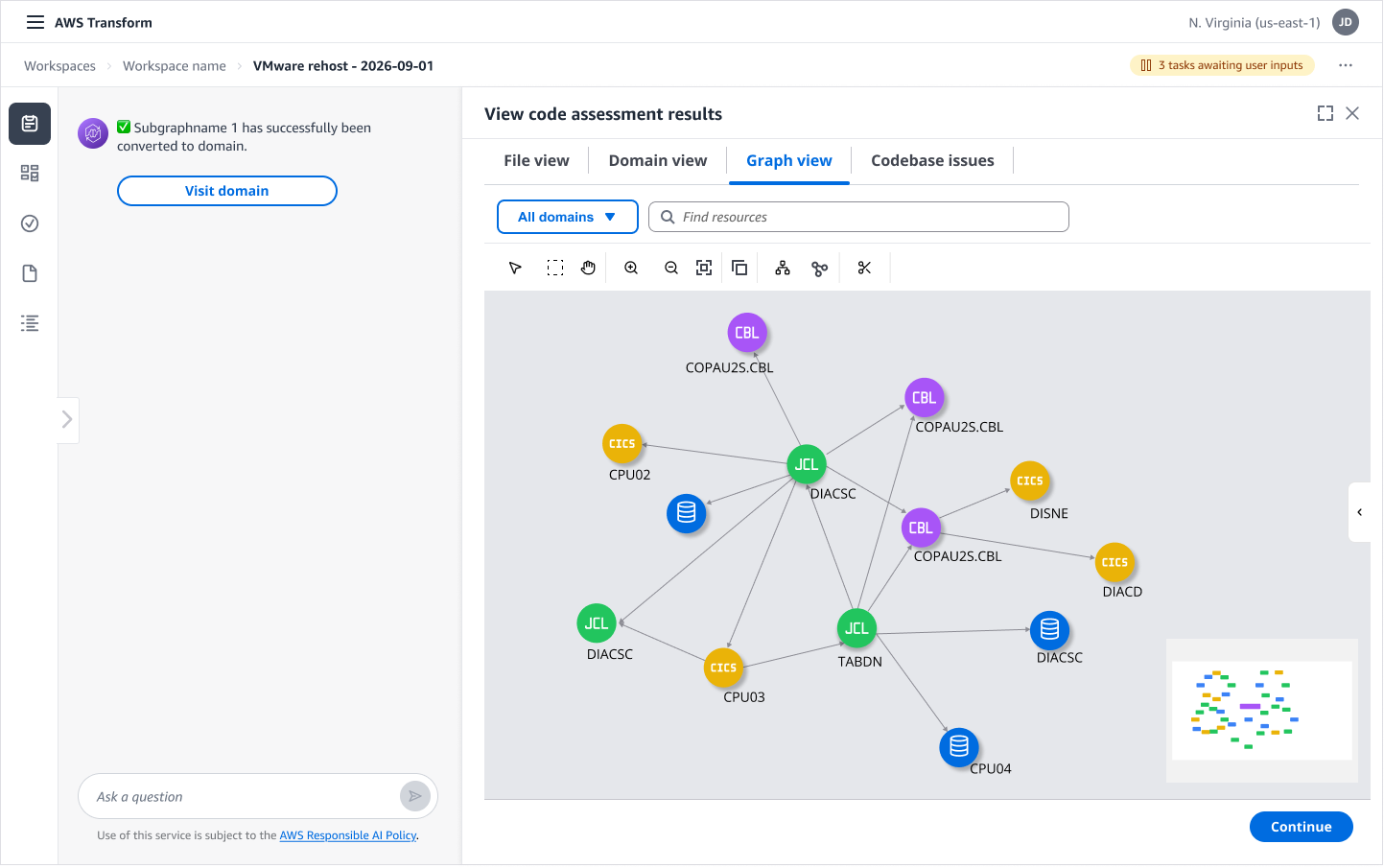1384x868 pixels.
Task: Open Workspace name breadcrumb link
Action: (x=175, y=66)
